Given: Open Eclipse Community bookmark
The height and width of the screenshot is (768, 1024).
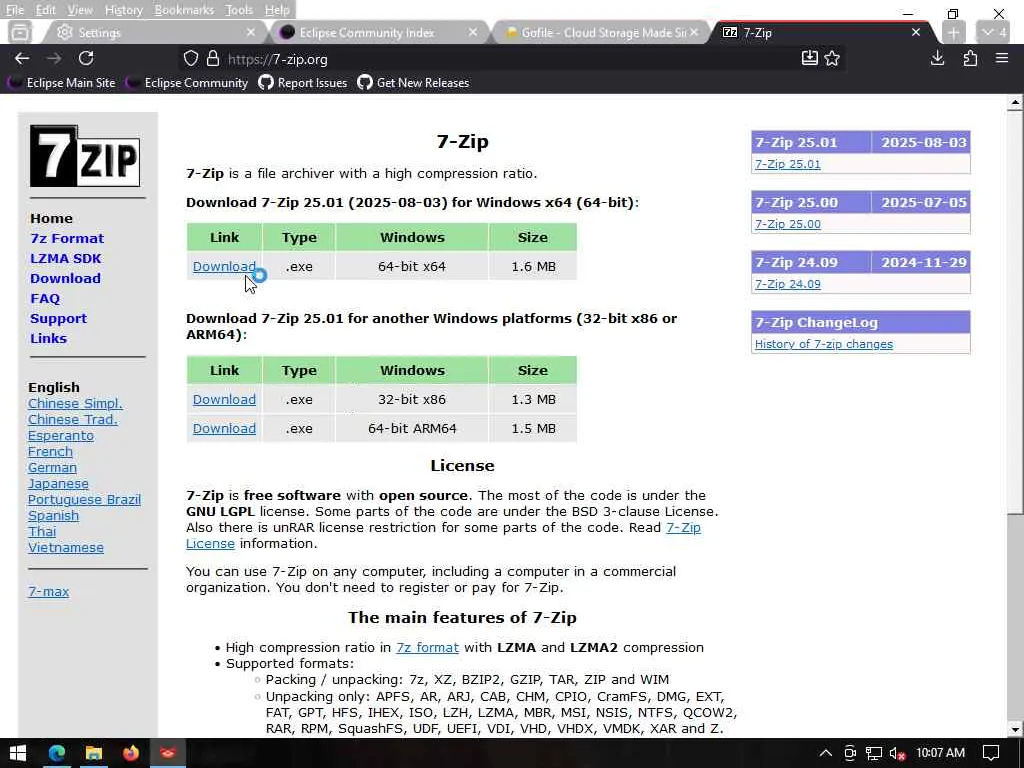Looking at the screenshot, I should 187,83.
